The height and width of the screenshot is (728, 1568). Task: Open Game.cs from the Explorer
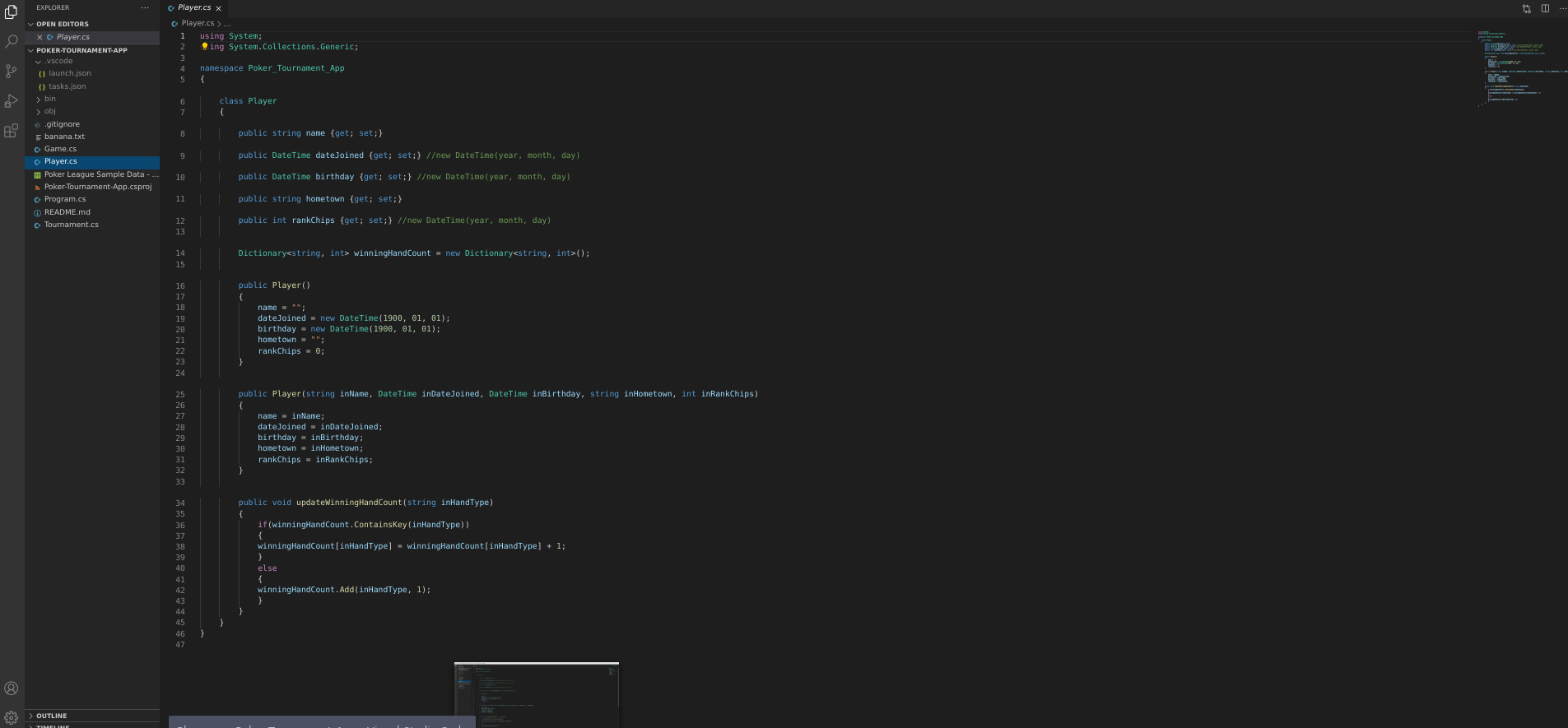[x=92, y=149]
